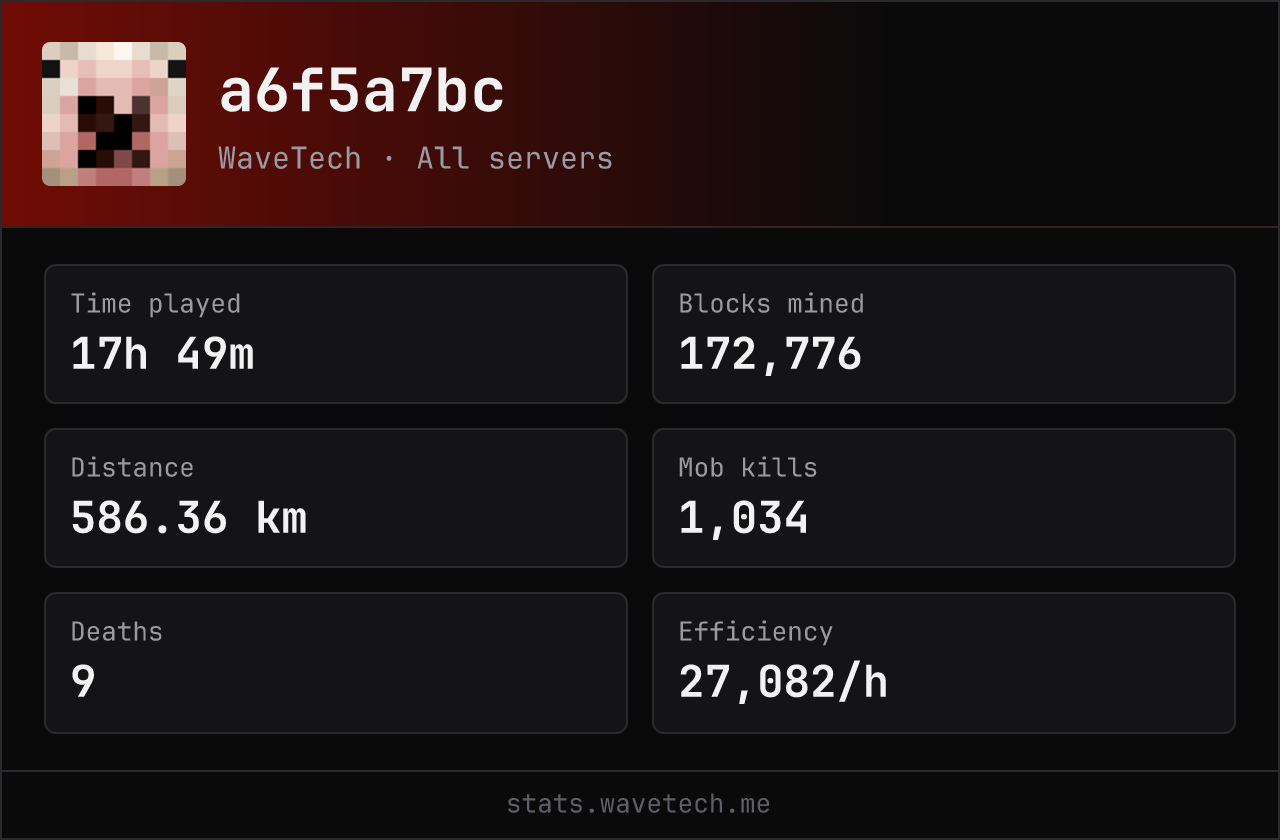Select the 172,776 blocks value
The width and height of the screenshot is (1280, 840).
coord(770,354)
